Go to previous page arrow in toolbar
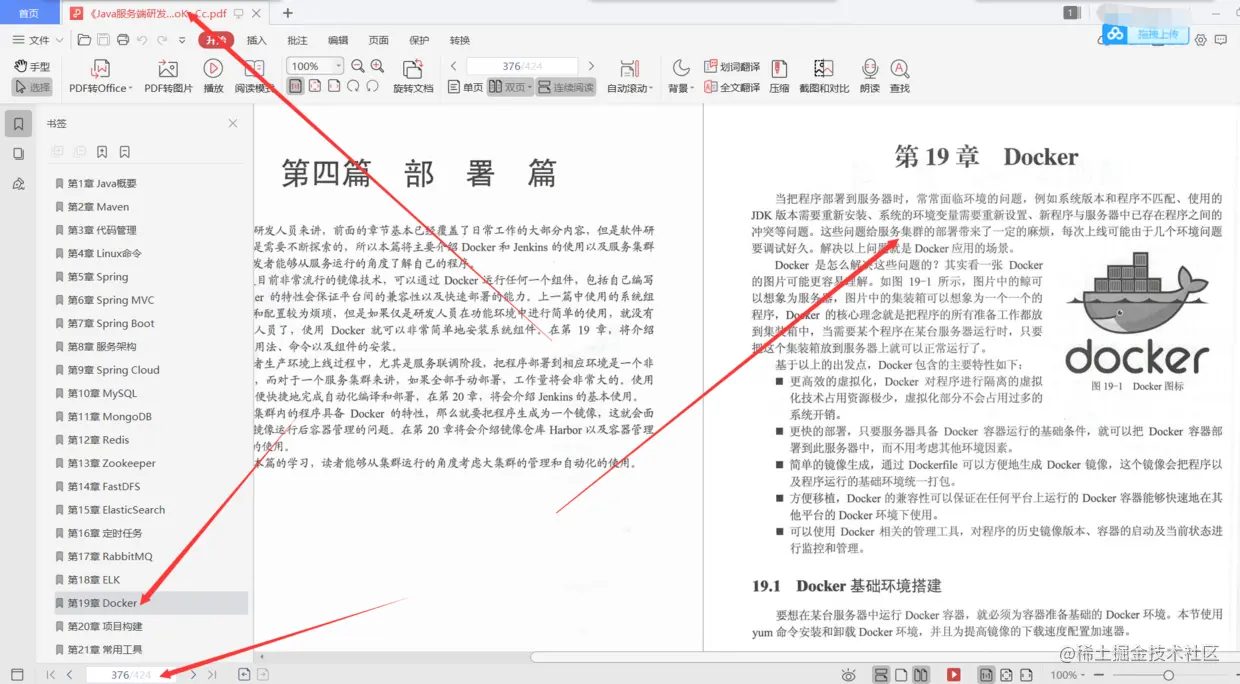 (453, 66)
